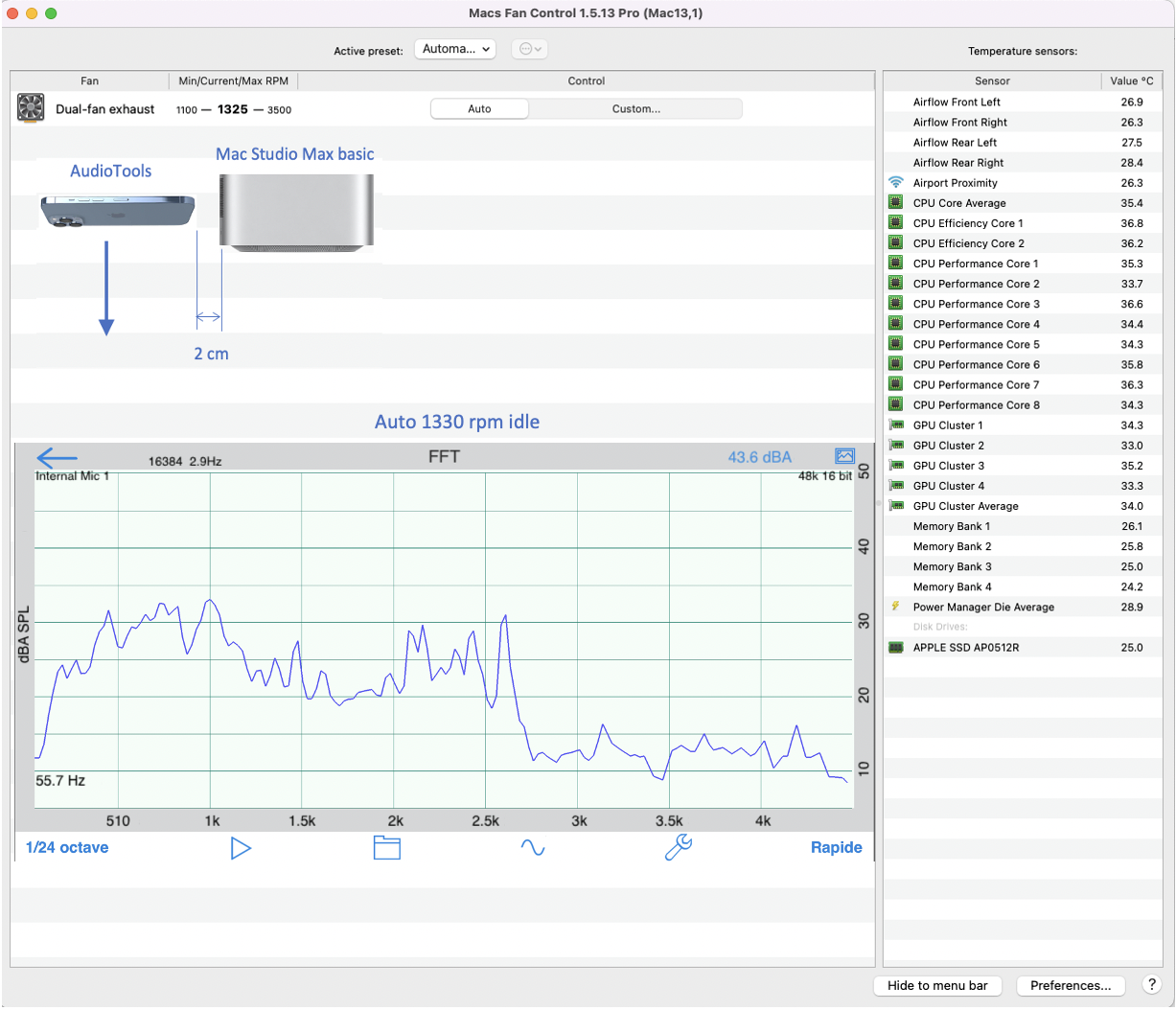Click the 16384 2.9Hz resolution text
Image resolution: width=1176 pixels, height=1010 pixels.
185,461
